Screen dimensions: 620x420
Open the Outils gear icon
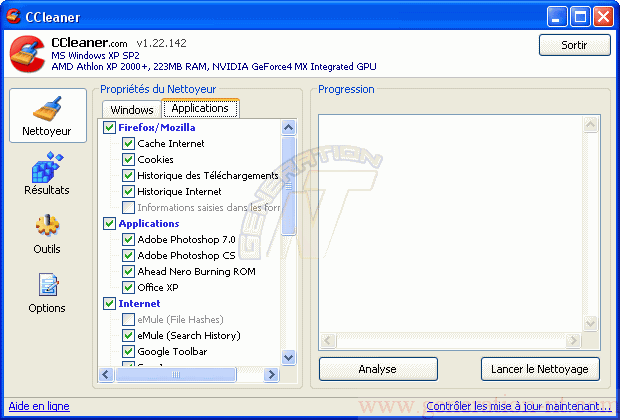47,225
